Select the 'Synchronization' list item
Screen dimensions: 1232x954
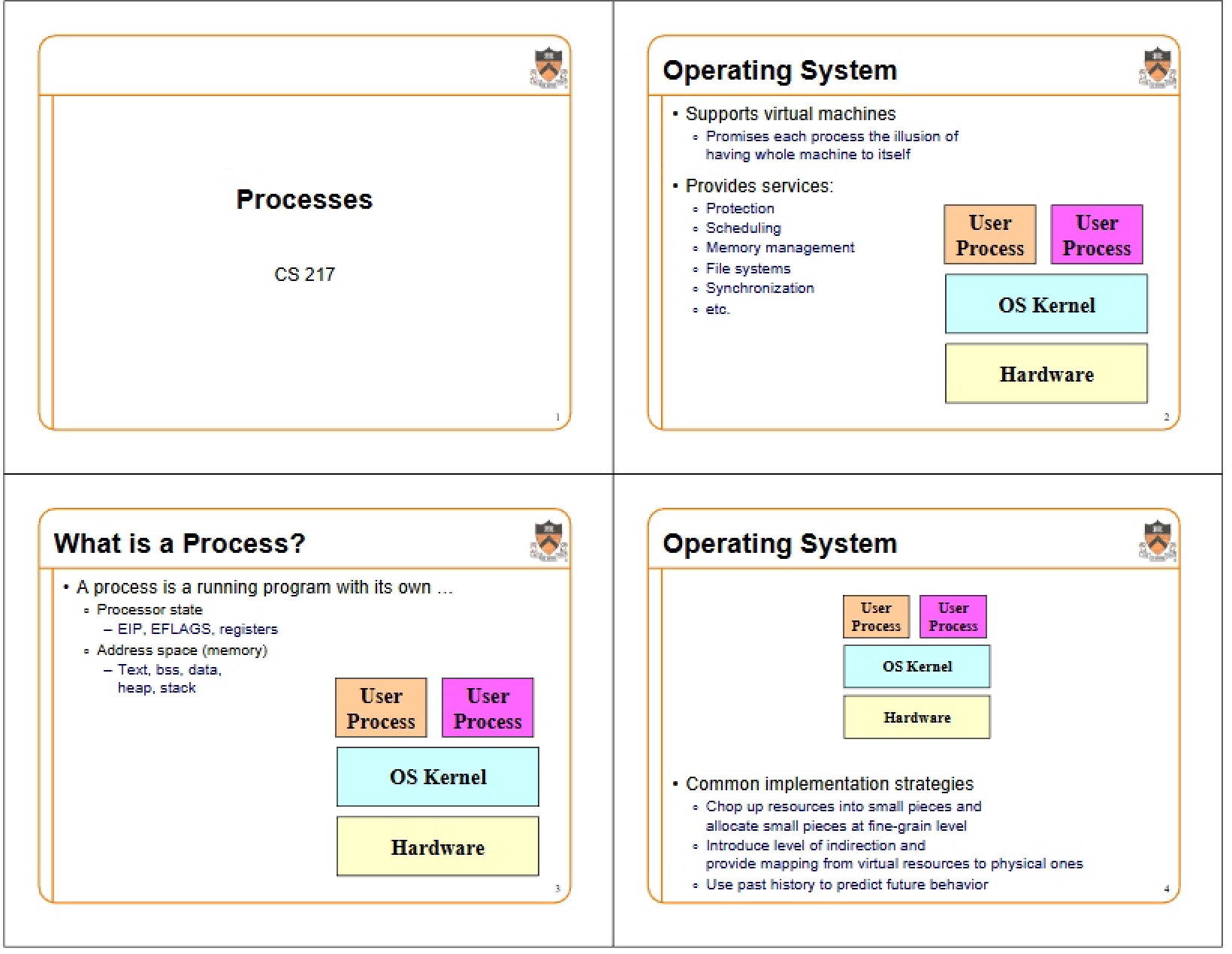coord(759,288)
